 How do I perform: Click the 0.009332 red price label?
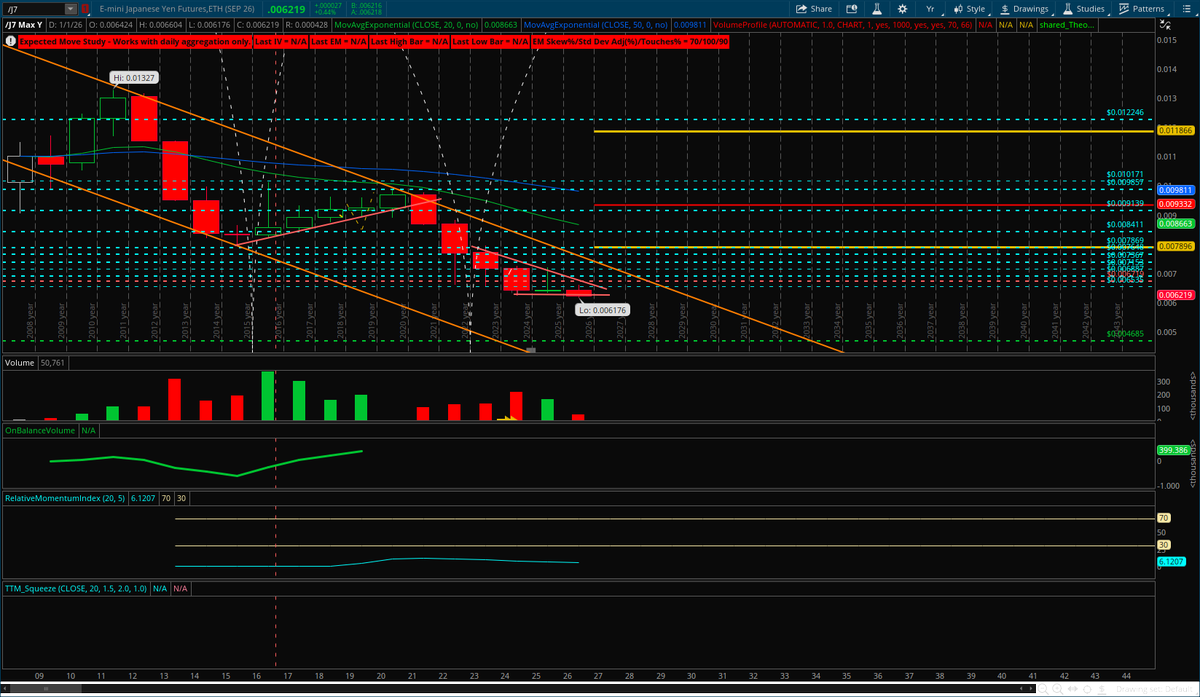point(1176,203)
